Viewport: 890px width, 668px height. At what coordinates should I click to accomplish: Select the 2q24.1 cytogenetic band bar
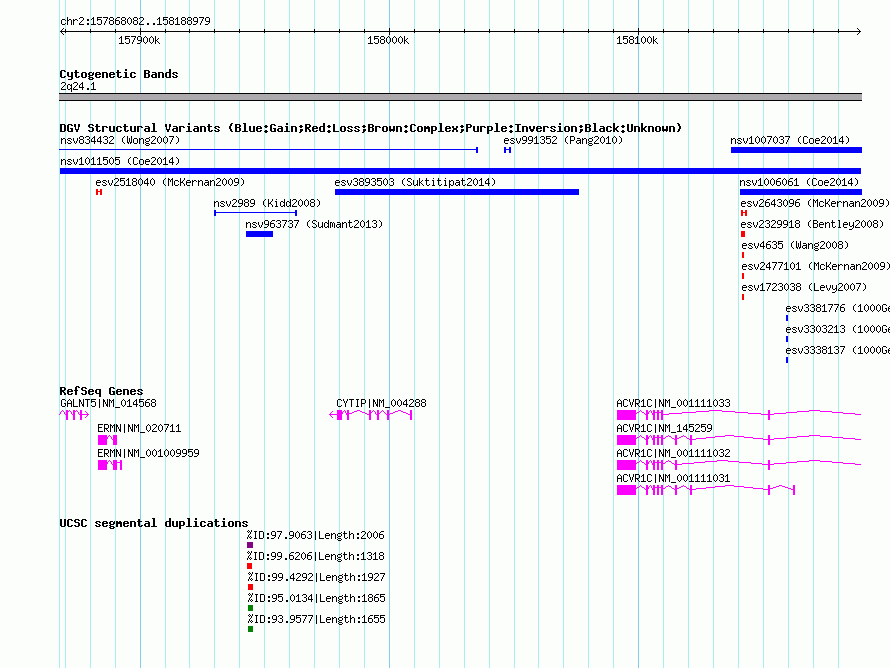pyautogui.click(x=460, y=97)
